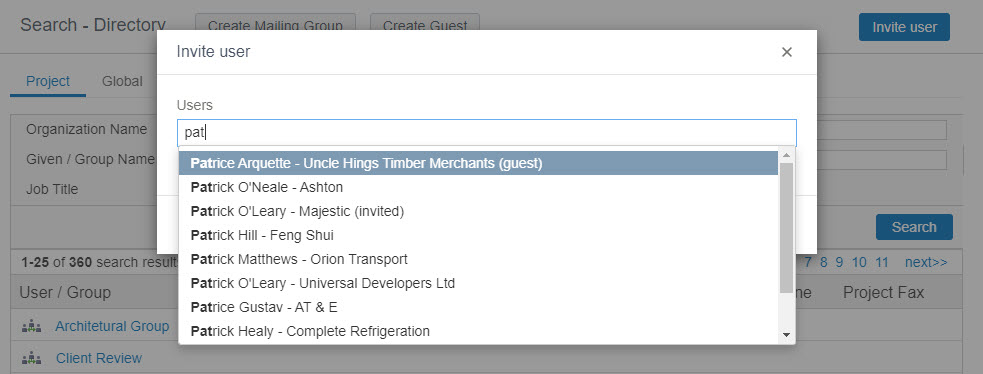The height and width of the screenshot is (374, 983).
Task: Click the suggestion list scrollbar thumb
Action: click(787, 227)
